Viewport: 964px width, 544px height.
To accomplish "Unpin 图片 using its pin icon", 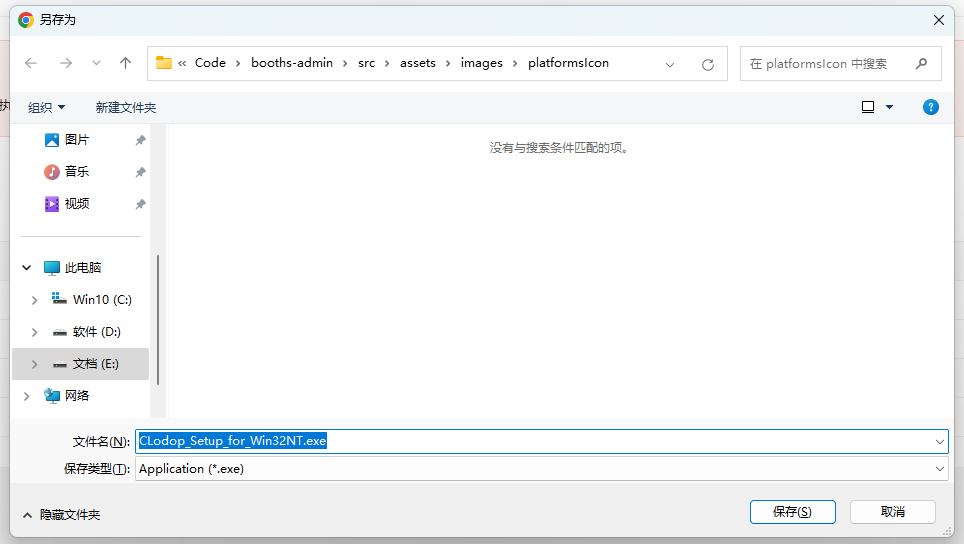I will click(141, 140).
